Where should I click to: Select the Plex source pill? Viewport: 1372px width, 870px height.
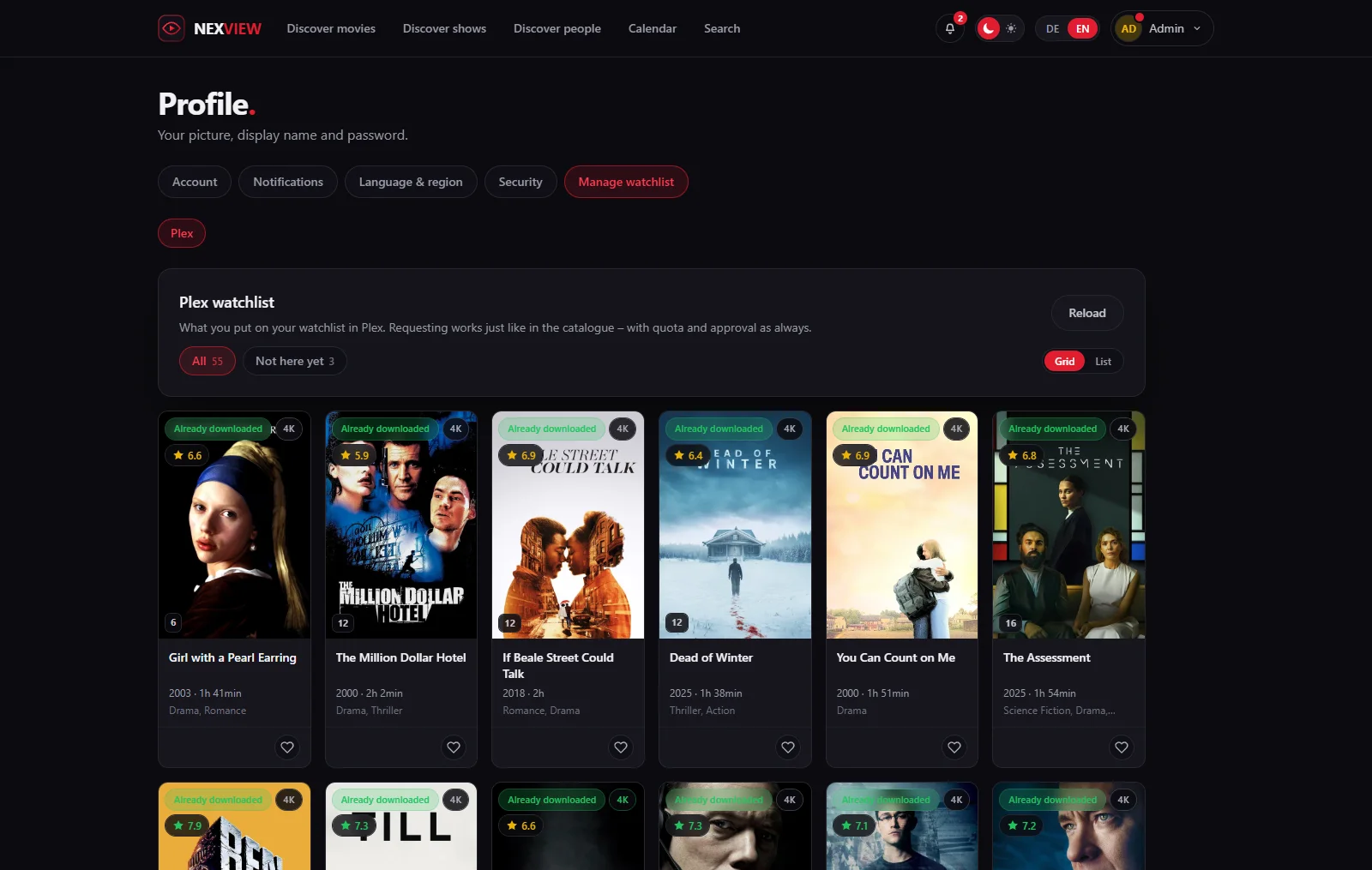[x=182, y=233]
